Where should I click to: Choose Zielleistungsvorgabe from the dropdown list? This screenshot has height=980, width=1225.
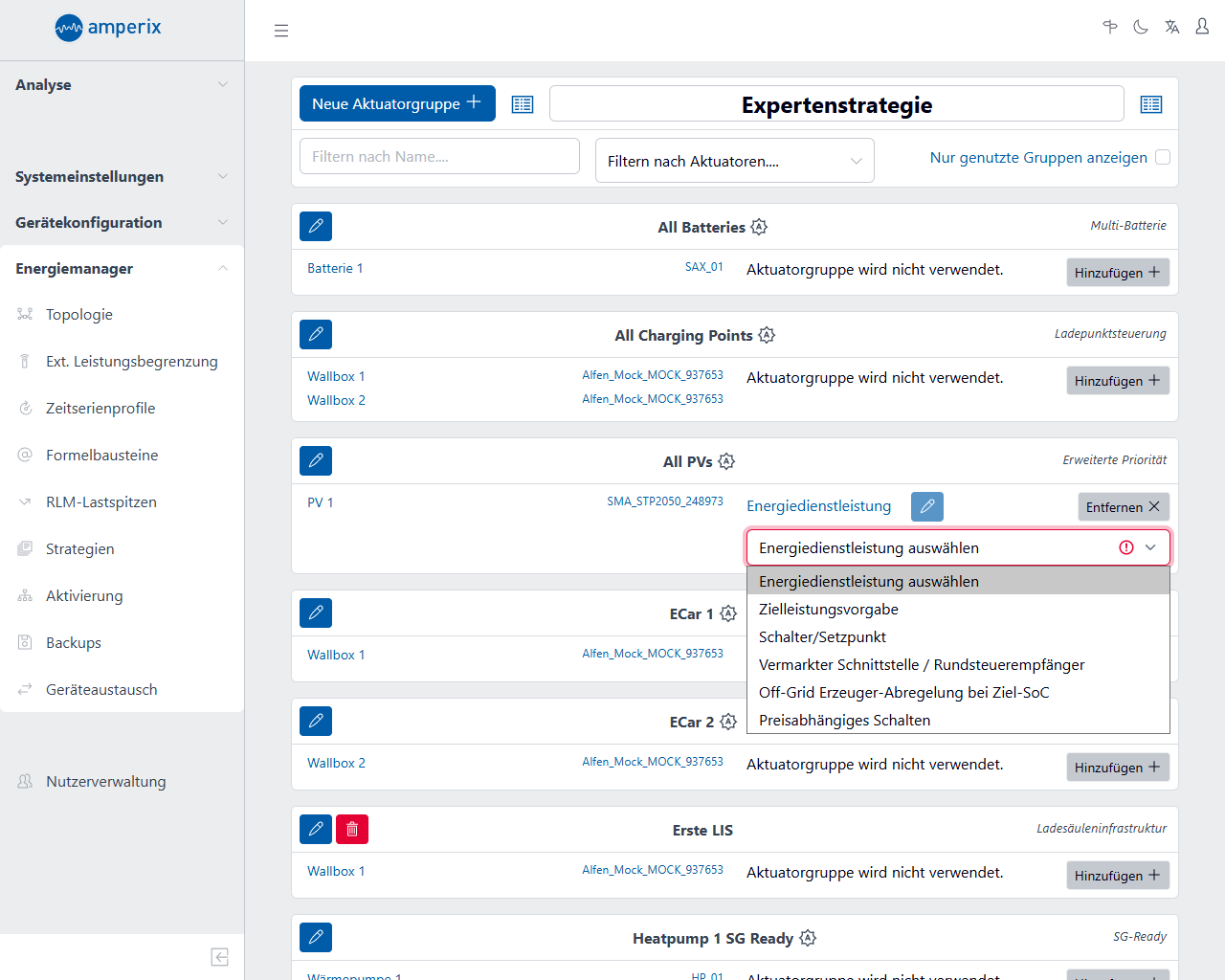(x=829, y=610)
